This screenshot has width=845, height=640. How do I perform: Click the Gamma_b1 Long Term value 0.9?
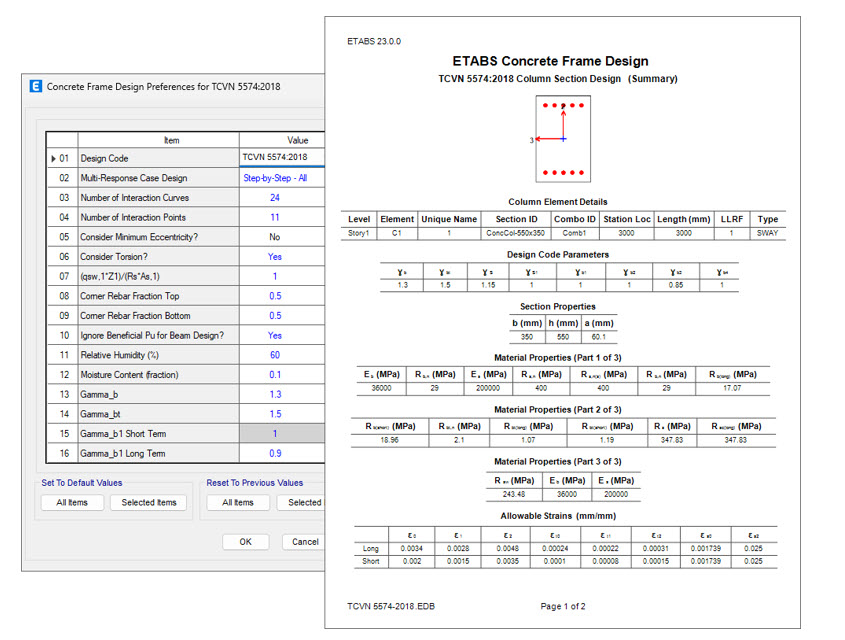(275, 454)
